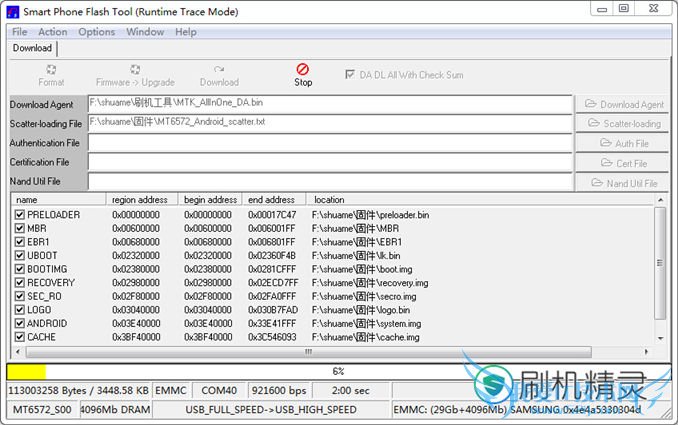Select the system.img location entry
Screen dimensions: 678x425
click(366, 323)
